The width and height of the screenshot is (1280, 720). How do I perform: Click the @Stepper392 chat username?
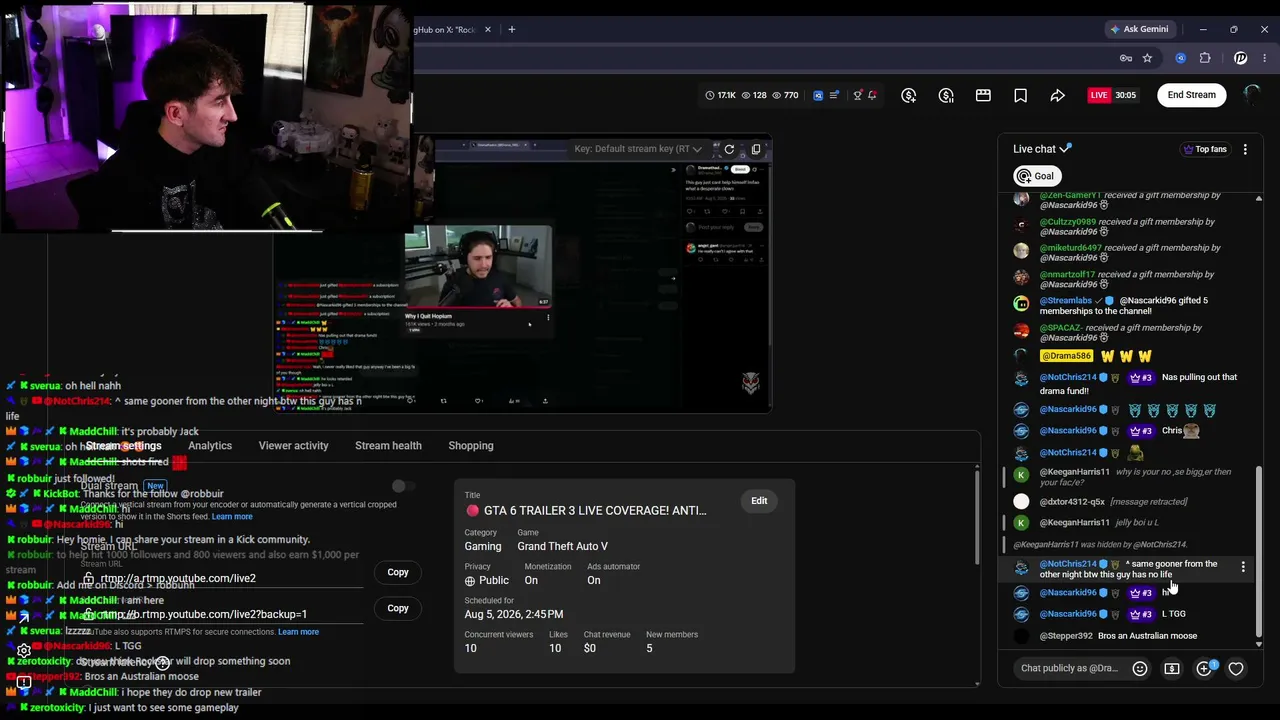pos(1066,636)
